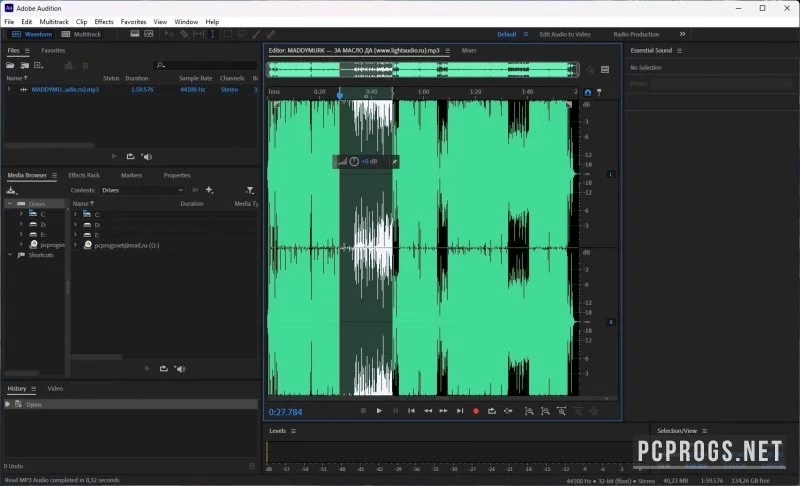Switch to Waveform editor view

pos(32,34)
